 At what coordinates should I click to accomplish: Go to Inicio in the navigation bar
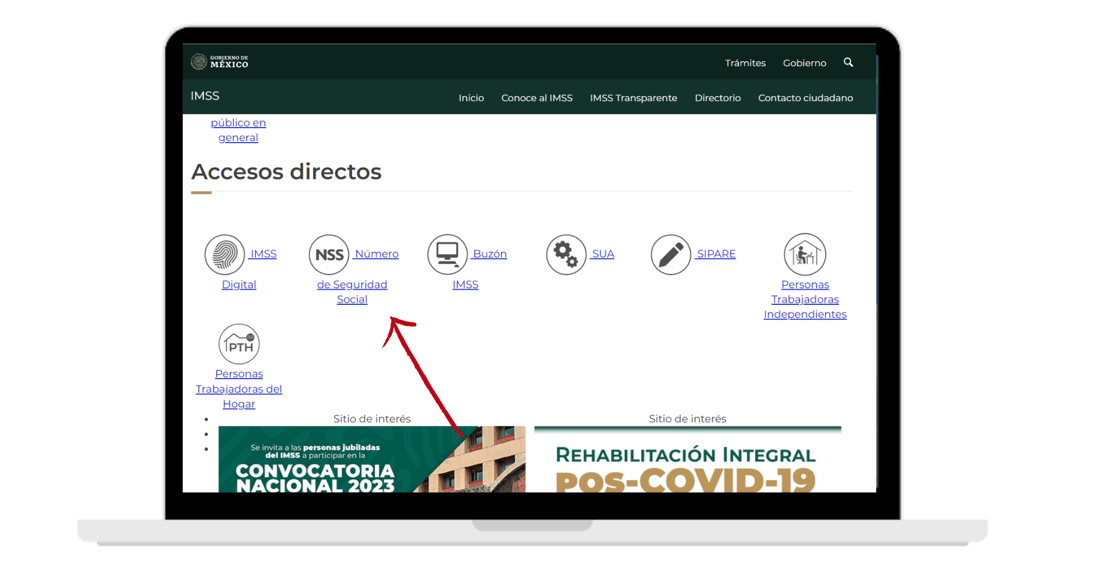pos(471,97)
